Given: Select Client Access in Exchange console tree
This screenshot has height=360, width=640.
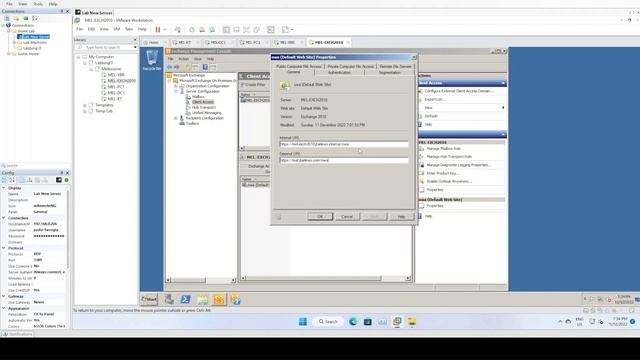Looking at the screenshot, I should pos(203,102).
